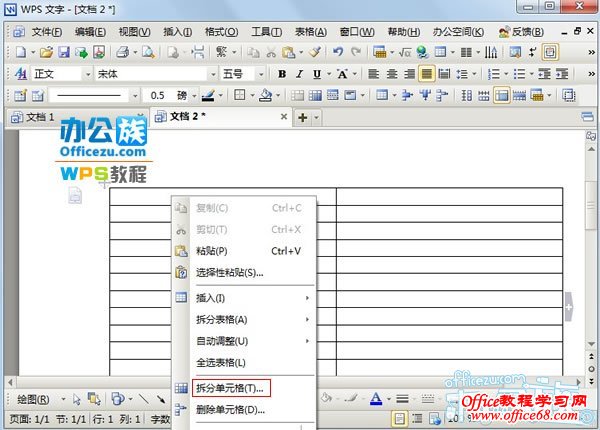Click the hyperlink globe icon

[x=422, y=52]
